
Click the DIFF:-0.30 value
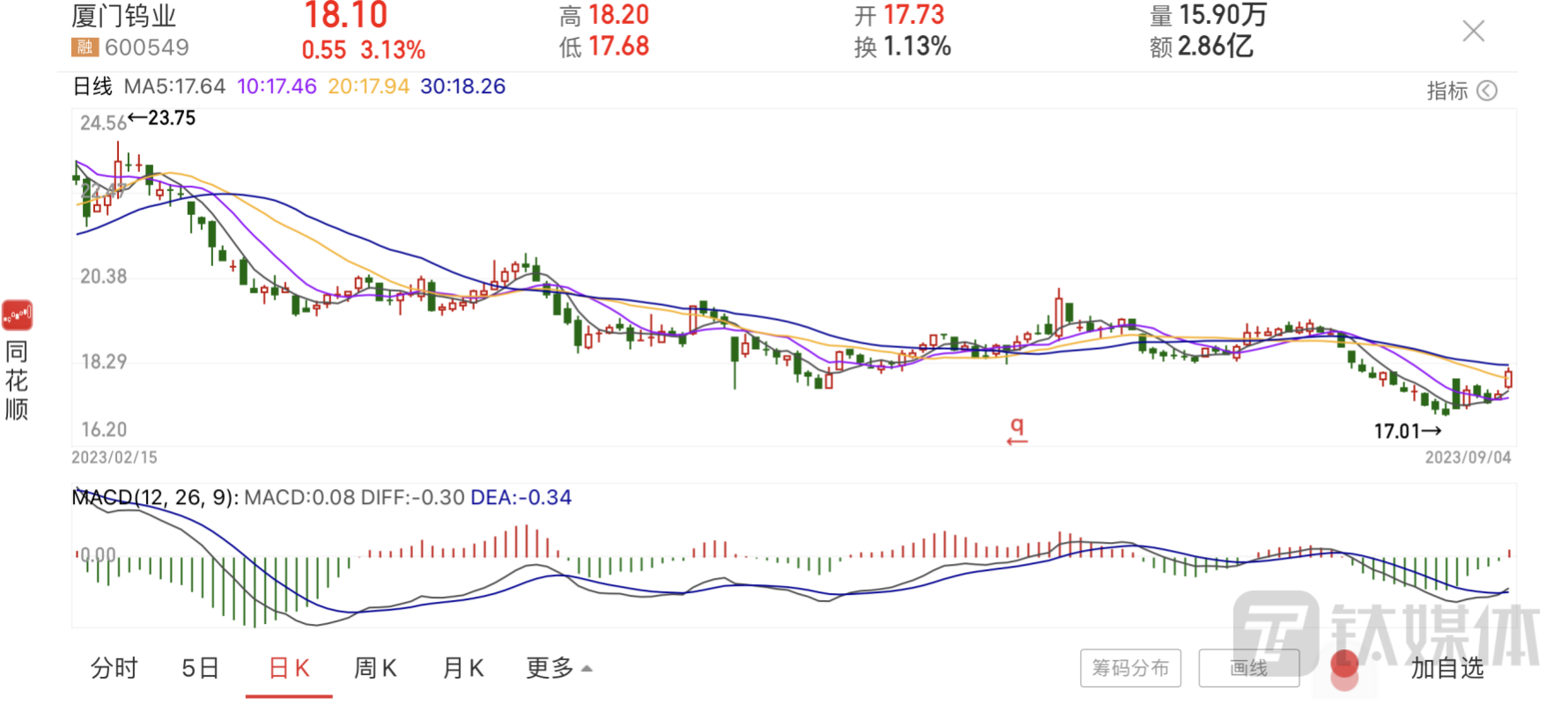click(x=412, y=498)
